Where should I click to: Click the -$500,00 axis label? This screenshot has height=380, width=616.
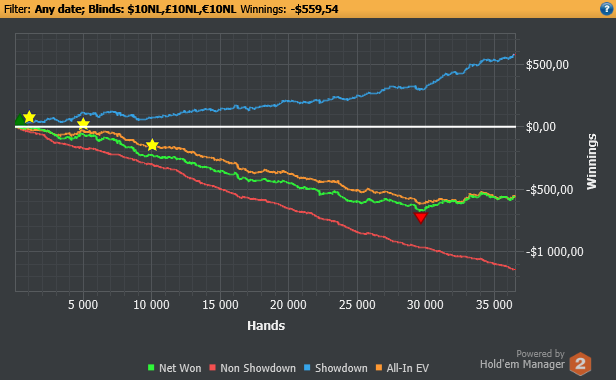click(x=550, y=190)
